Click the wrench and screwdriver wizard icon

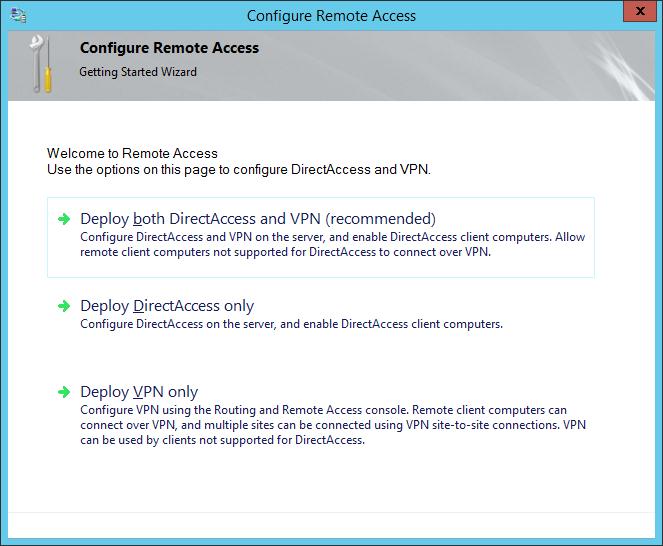coord(41,64)
